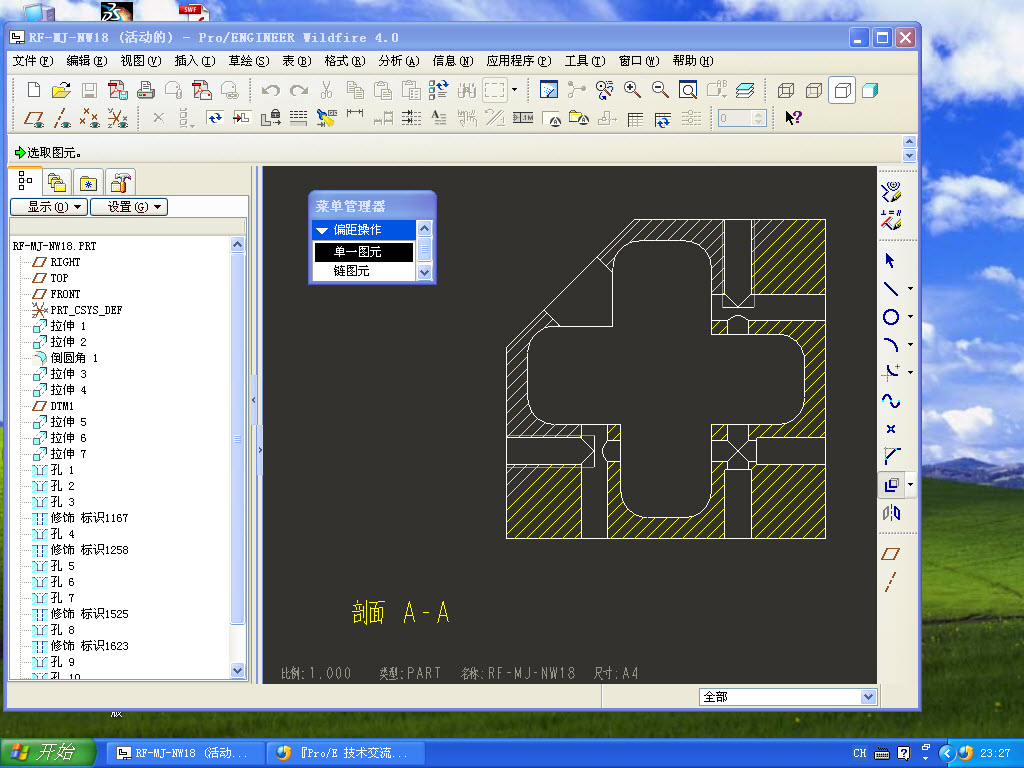Zoom in using the magnifier plus icon
This screenshot has width=1024, height=768.
(x=632, y=89)
